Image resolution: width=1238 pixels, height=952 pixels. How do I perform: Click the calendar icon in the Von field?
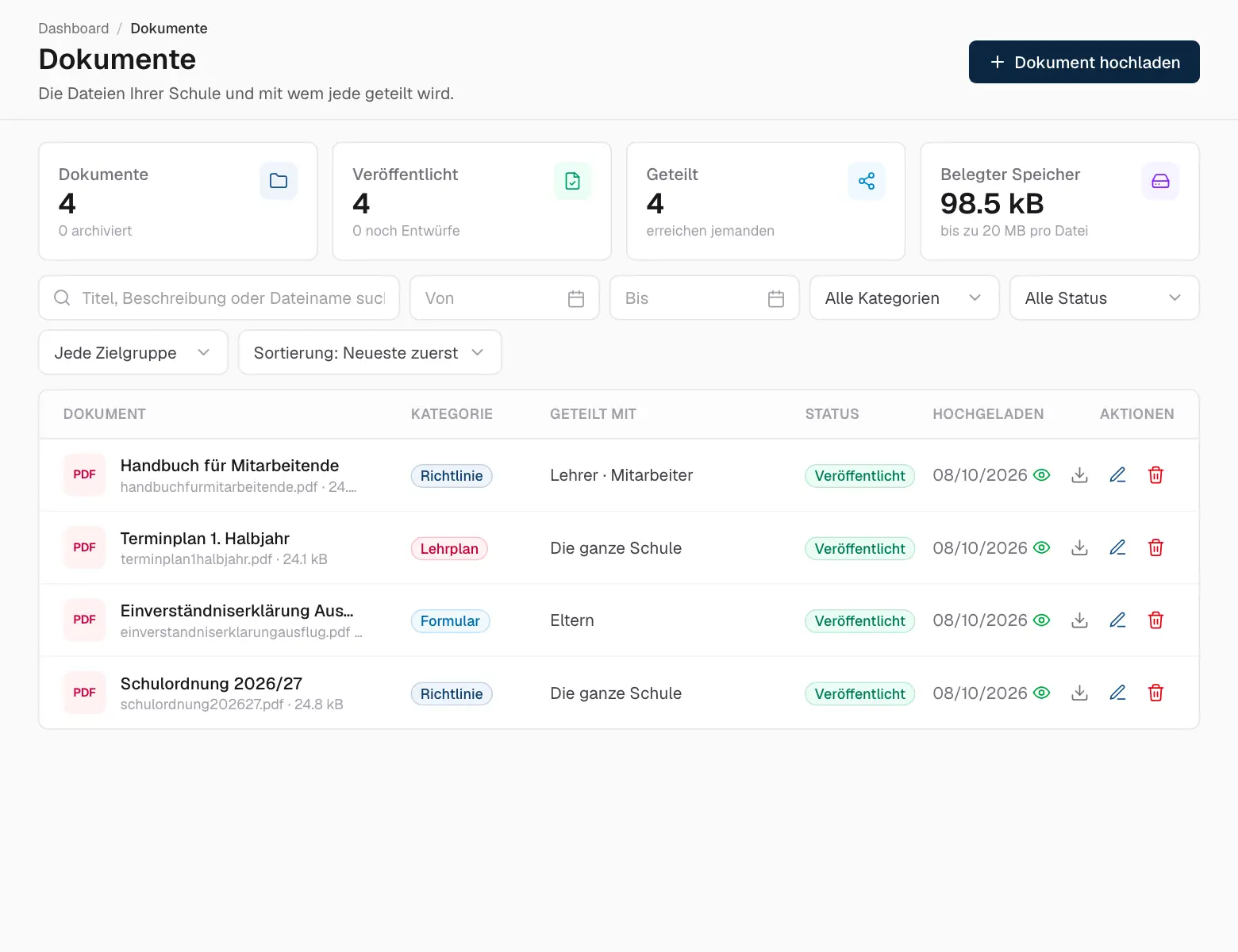[576, 298]
